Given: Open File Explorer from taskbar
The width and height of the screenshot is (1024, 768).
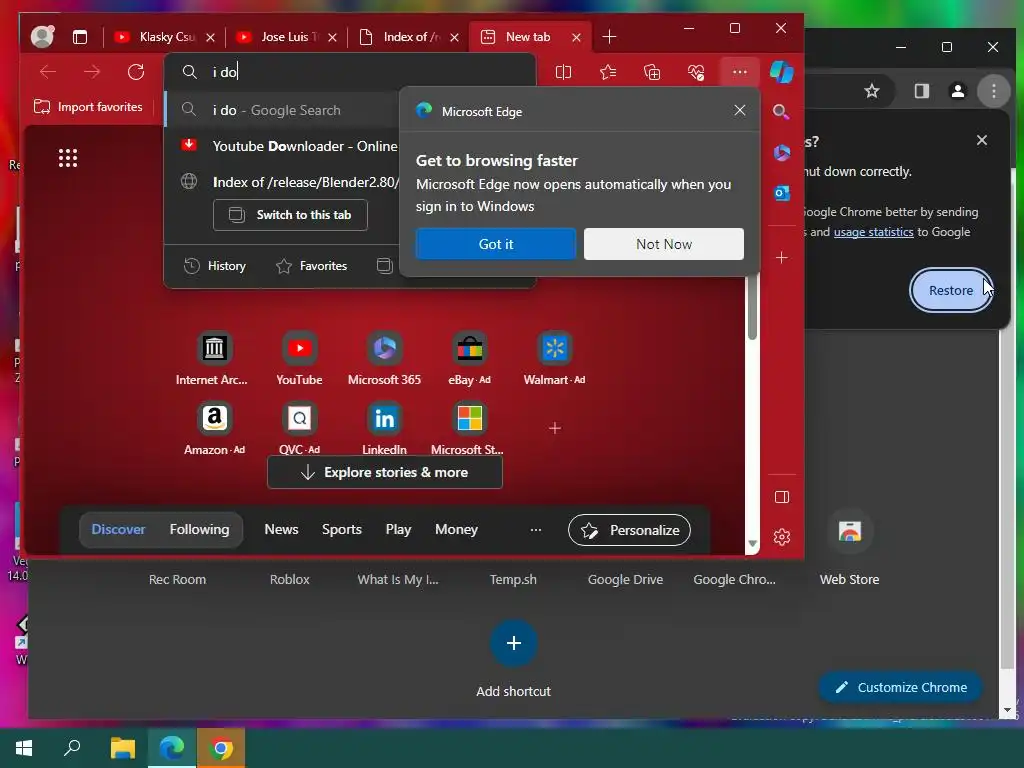Looking at the screenshot, I should pyautogui.click(x=123, y=748).
